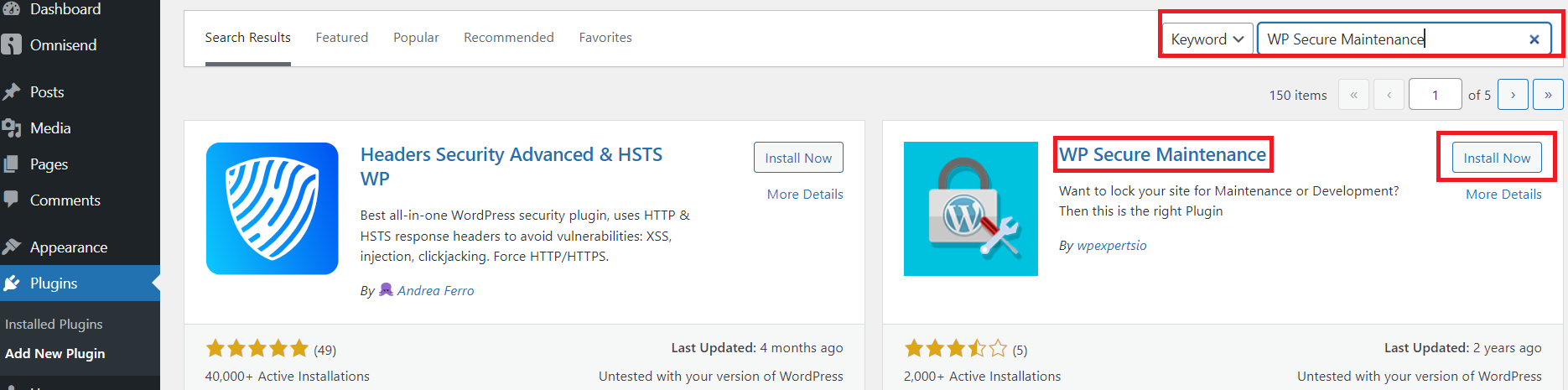Click the Appearance brush icon
This screenshot has height=390, width=1568.
point(12,247)
